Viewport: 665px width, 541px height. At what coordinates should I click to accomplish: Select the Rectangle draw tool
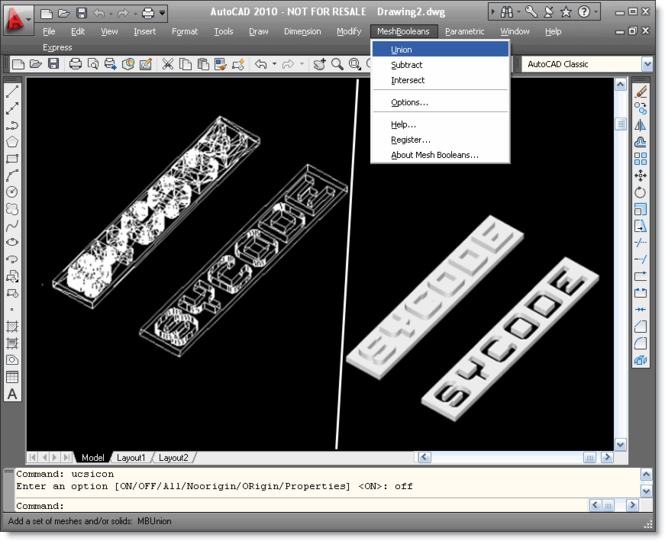point(12,159)
